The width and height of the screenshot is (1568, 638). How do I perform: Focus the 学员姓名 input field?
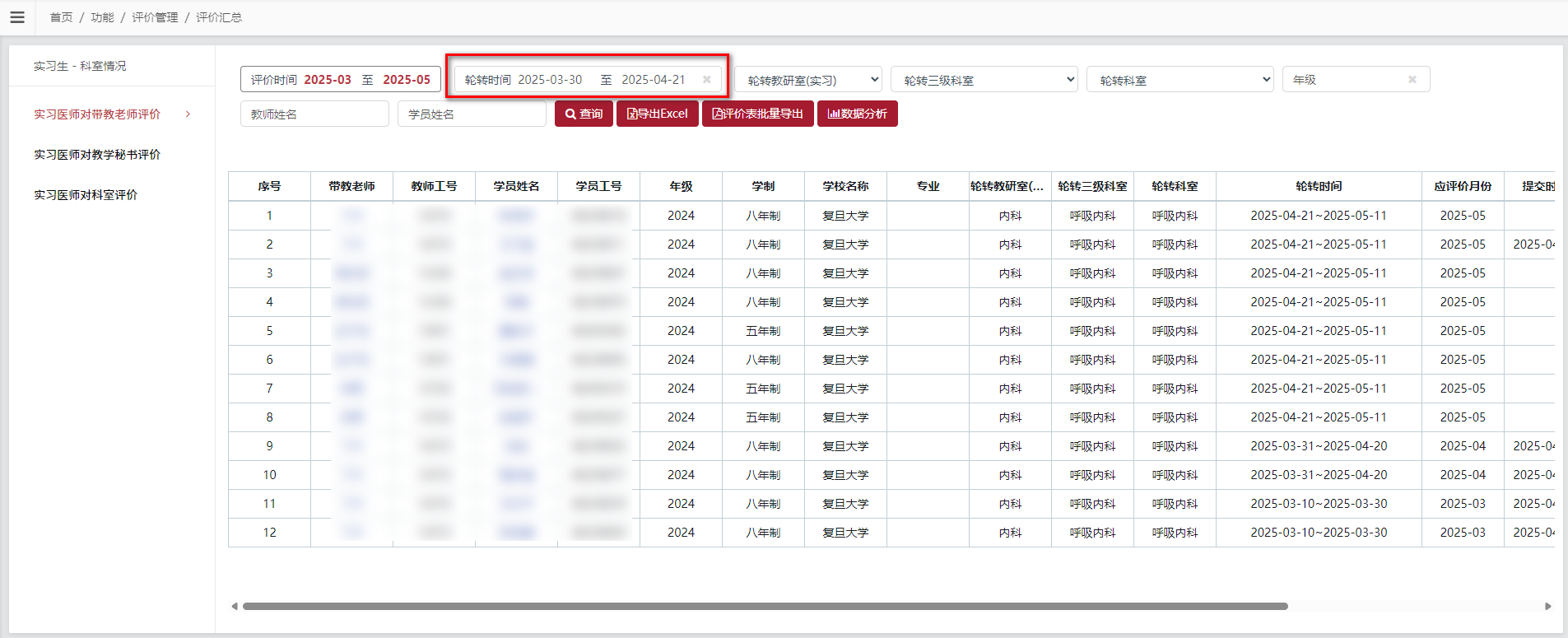pyautogui.click(x=472, y=114)
